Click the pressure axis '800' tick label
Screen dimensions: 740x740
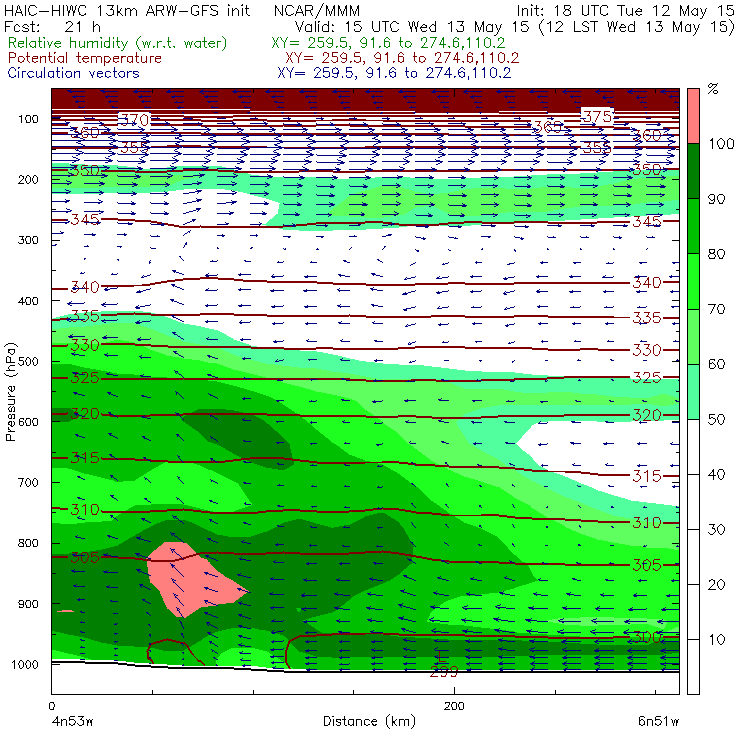(28, 543)
